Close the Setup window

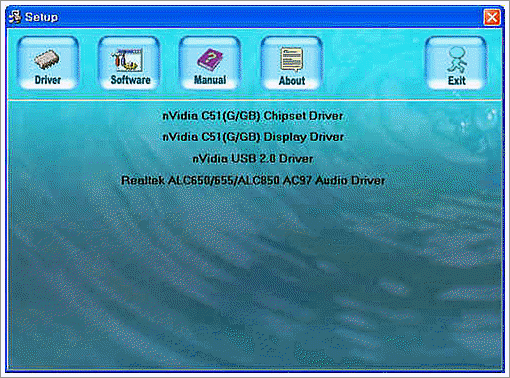[492, 17]
